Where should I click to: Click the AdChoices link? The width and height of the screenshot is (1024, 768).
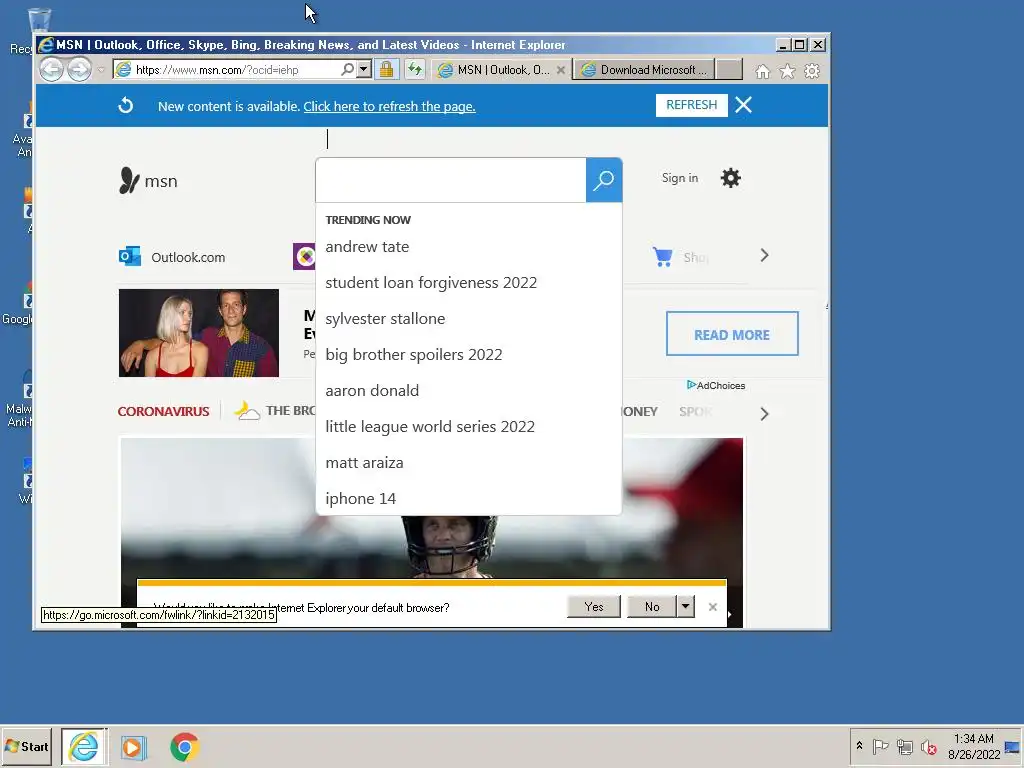[716, 385]
